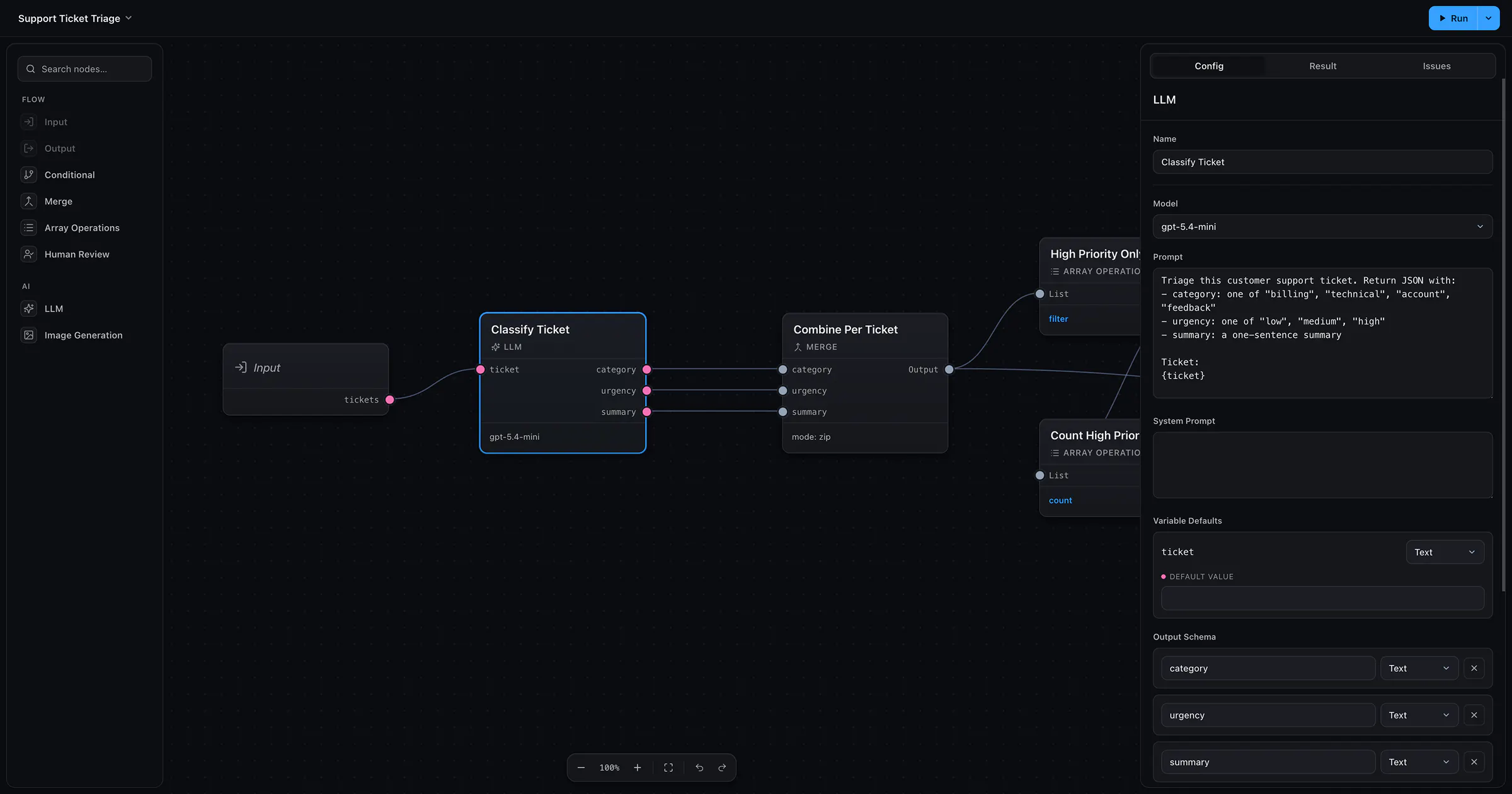Select the Input node on the canvas

pos(306,379)
